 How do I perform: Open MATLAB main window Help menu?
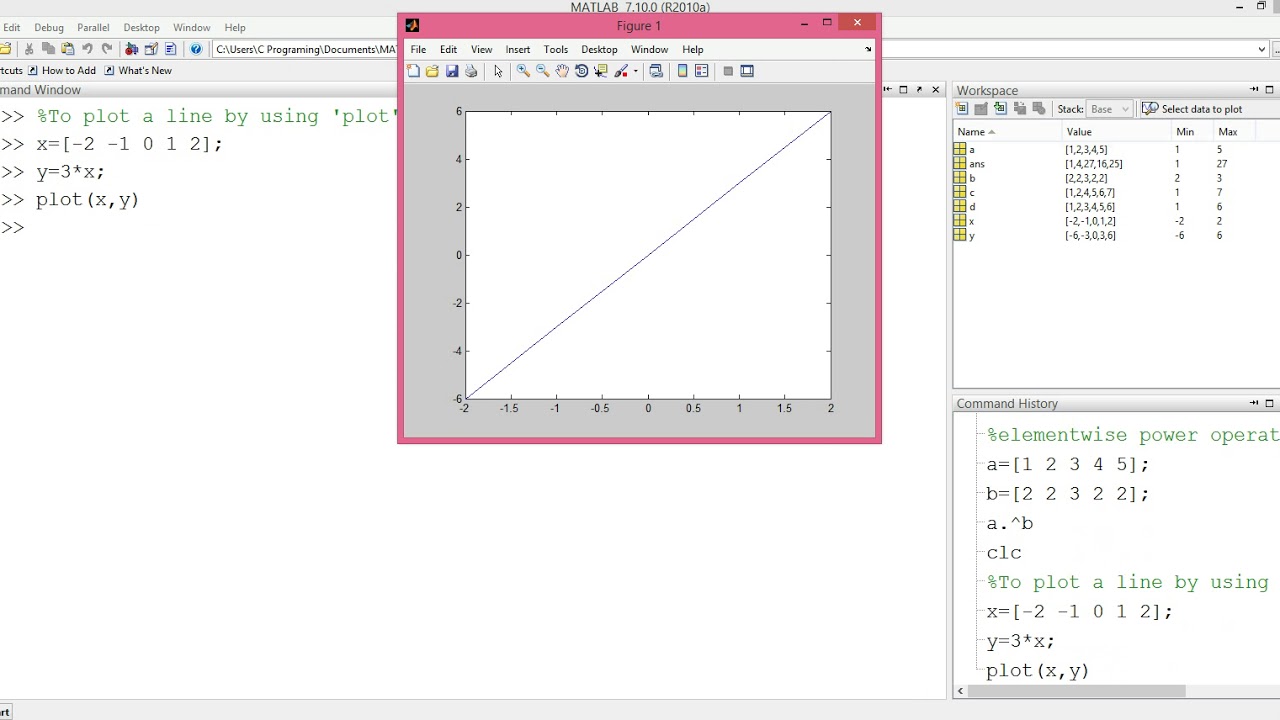235,27
